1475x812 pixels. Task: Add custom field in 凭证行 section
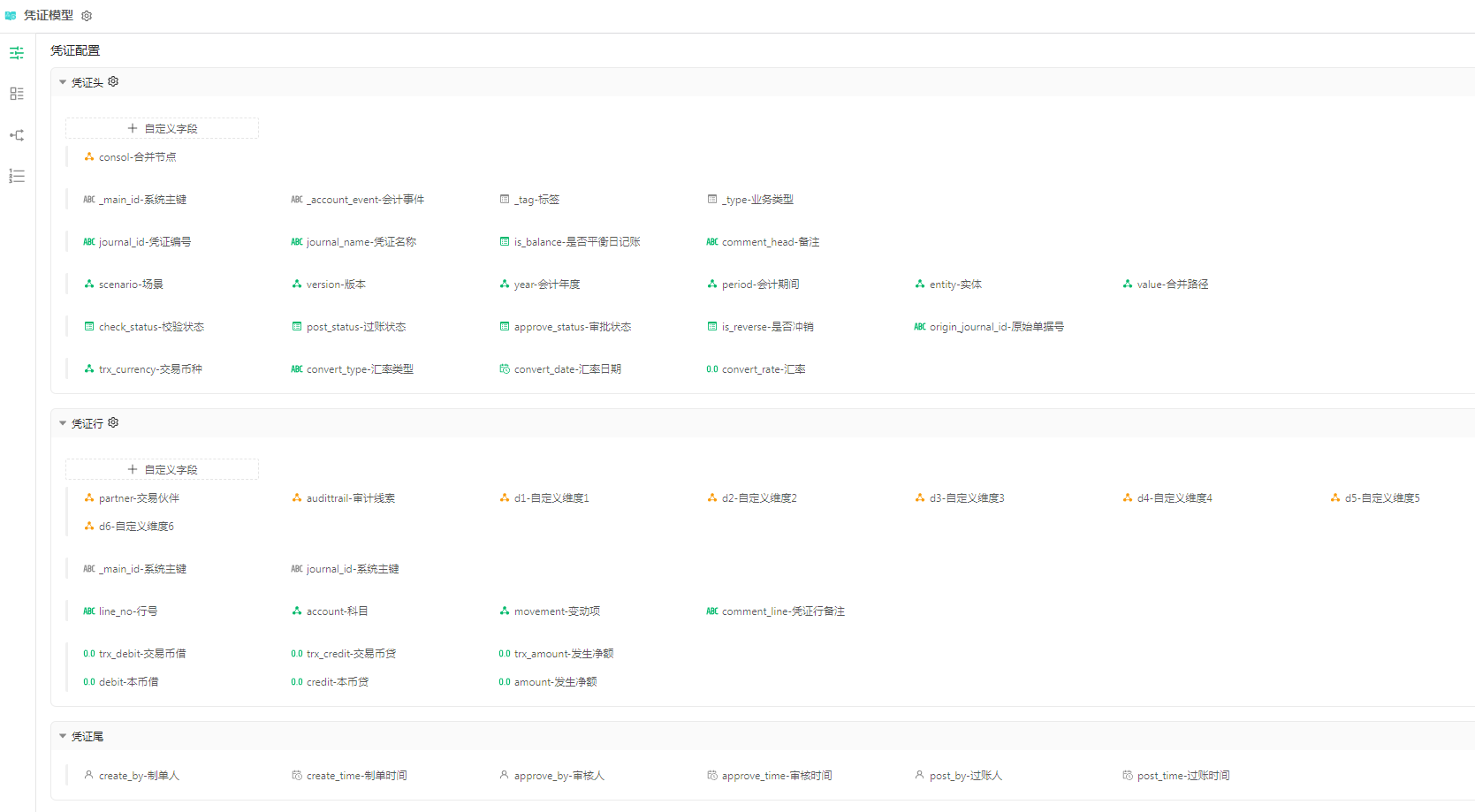163,469
